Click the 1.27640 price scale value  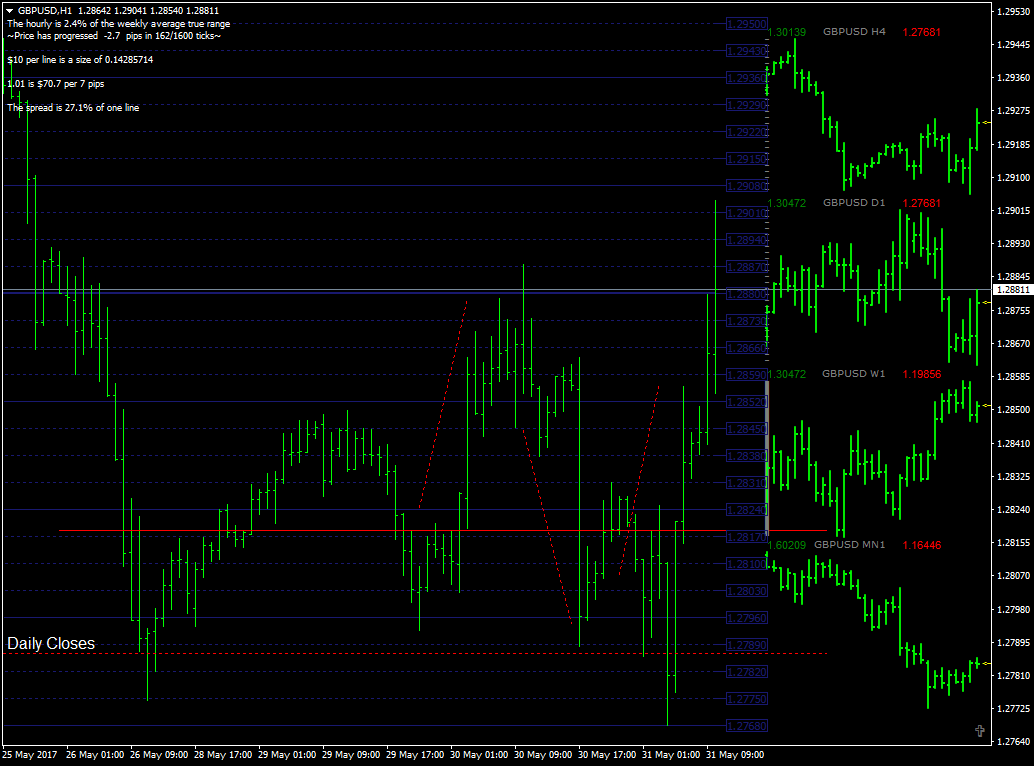(x=1014, y=742)
